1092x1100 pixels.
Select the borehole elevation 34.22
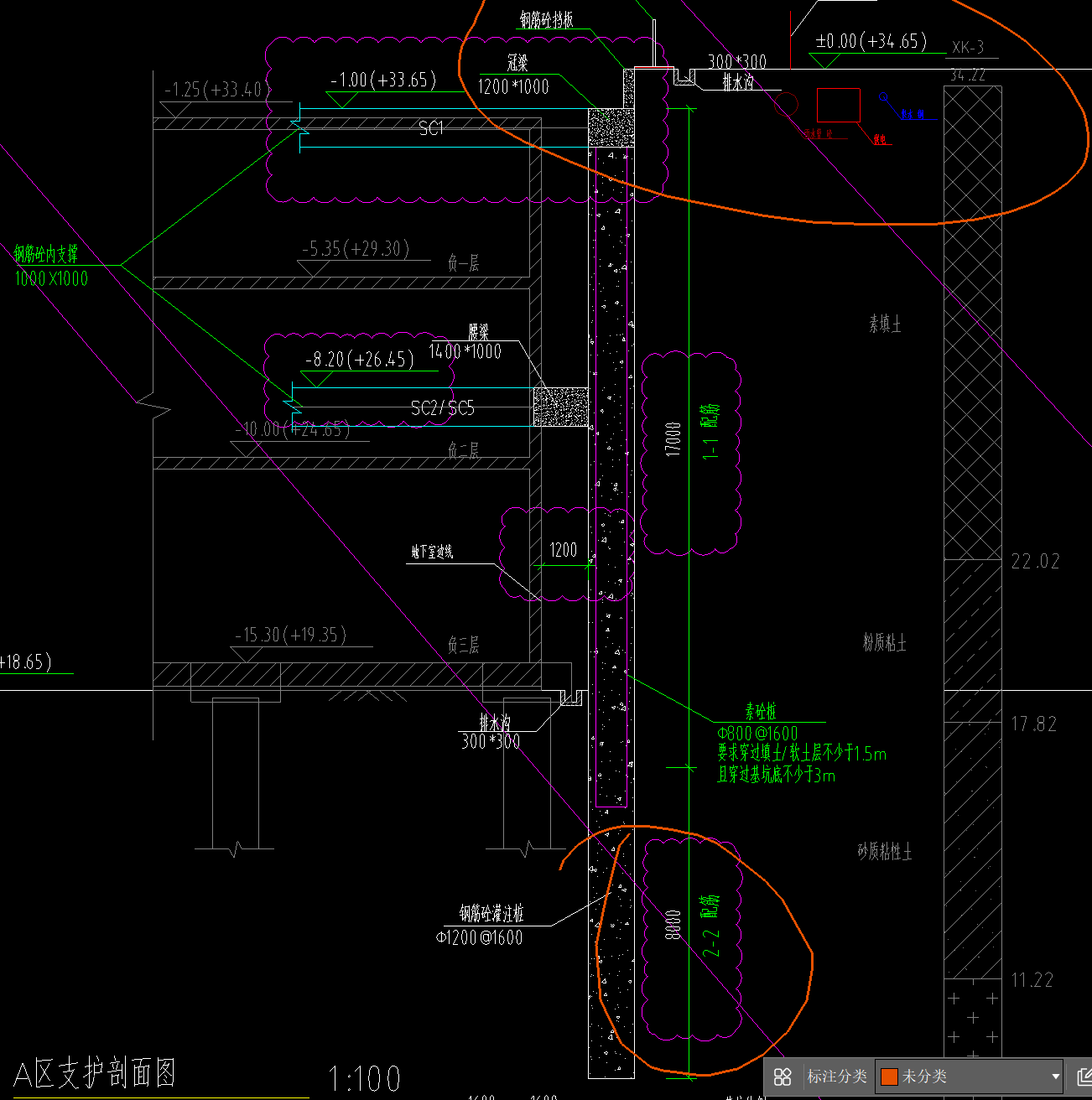(967, 75)
